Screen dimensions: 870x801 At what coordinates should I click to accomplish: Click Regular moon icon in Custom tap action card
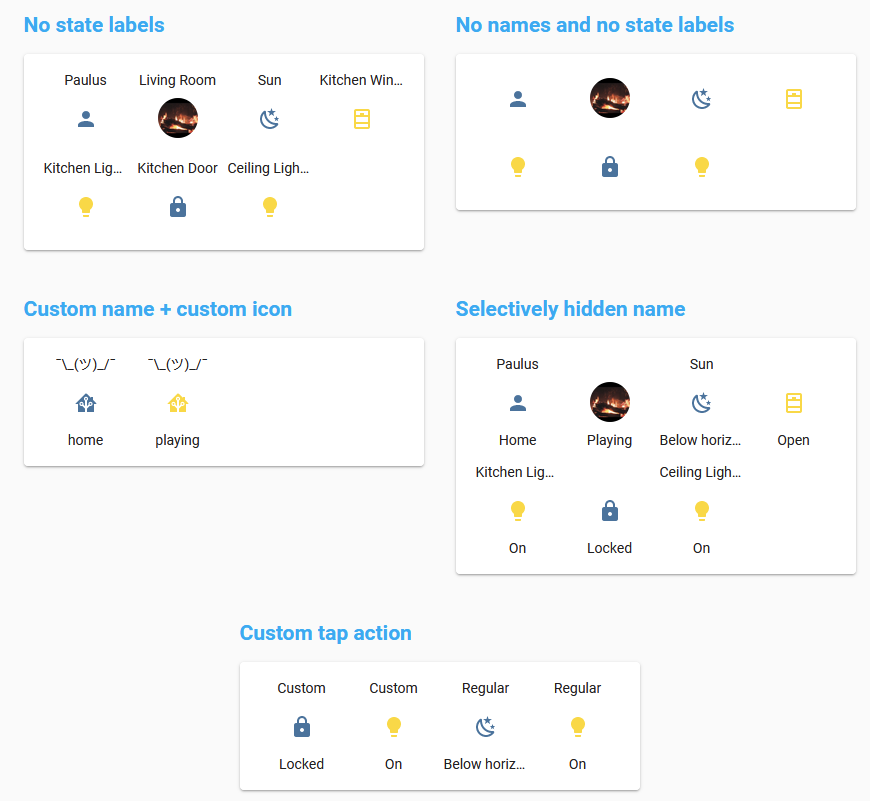[x=486, y=727]
